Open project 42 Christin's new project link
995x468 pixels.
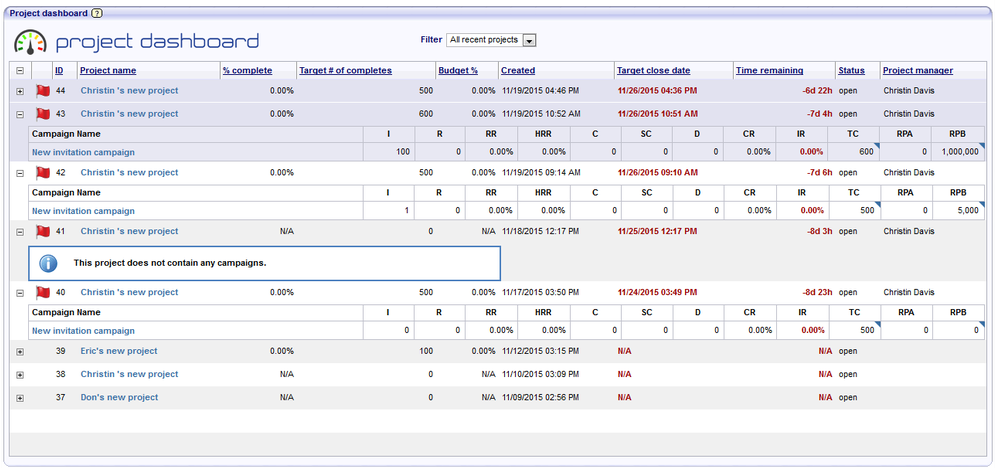click(x=129, y=172)
